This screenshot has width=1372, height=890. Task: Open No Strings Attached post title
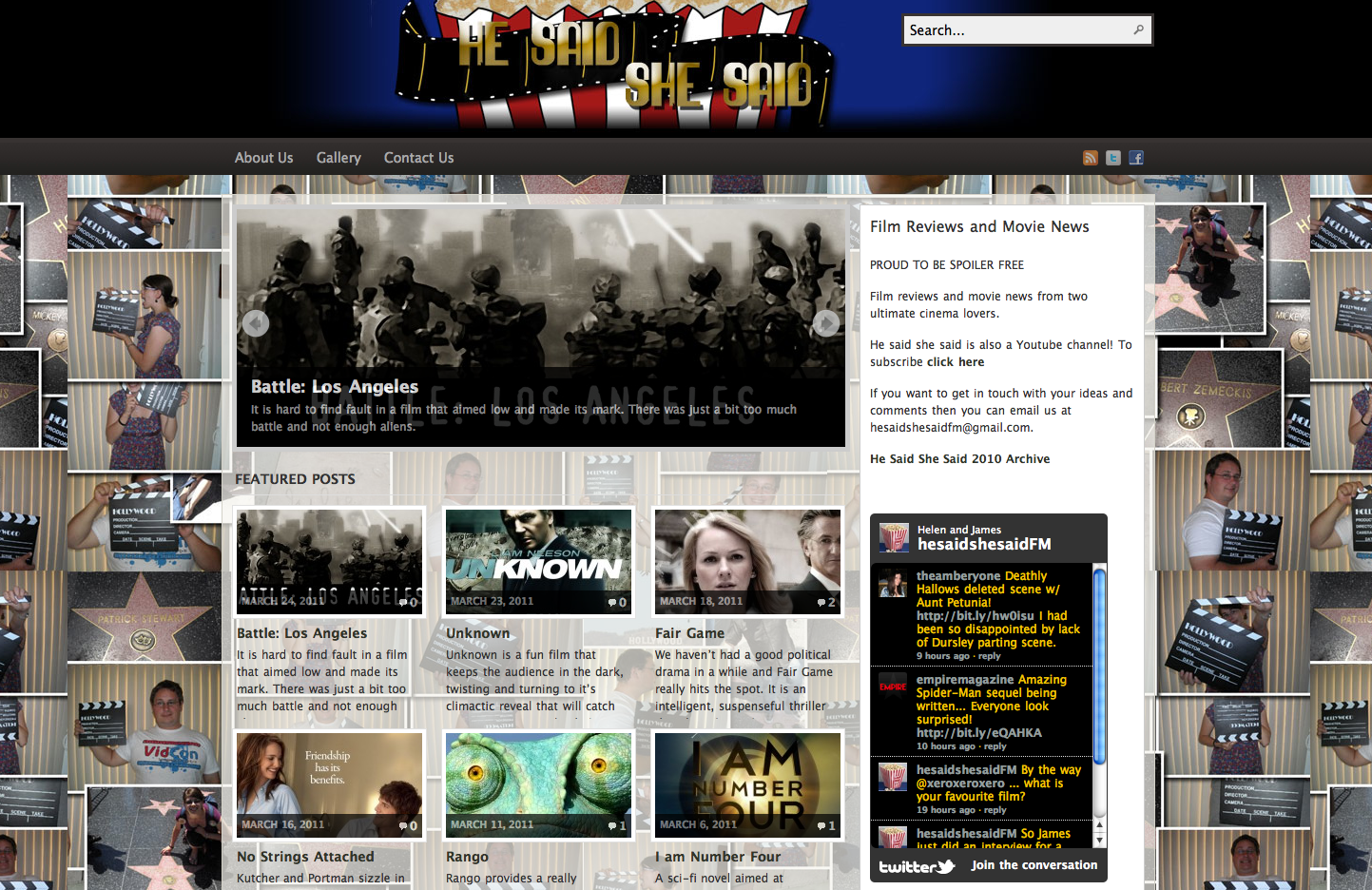(x=305, y=857)
